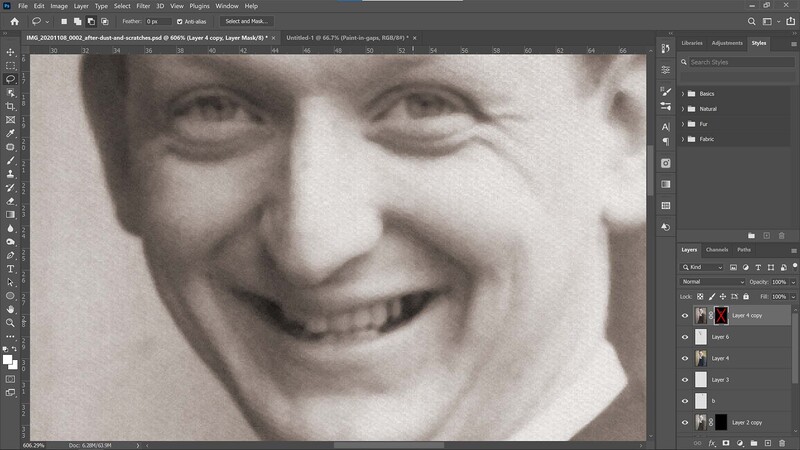
Task: Toggle visibility of layer b
Action: tap(685, 401)
